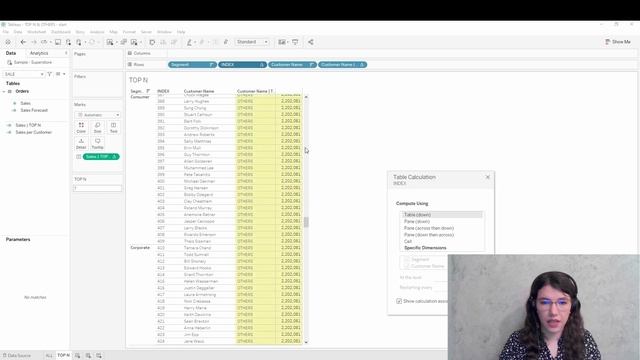Click the Redo forward arrow in toolbar
Screen dimensions: 640x360
pyautogui.click(x=34, y=42)
